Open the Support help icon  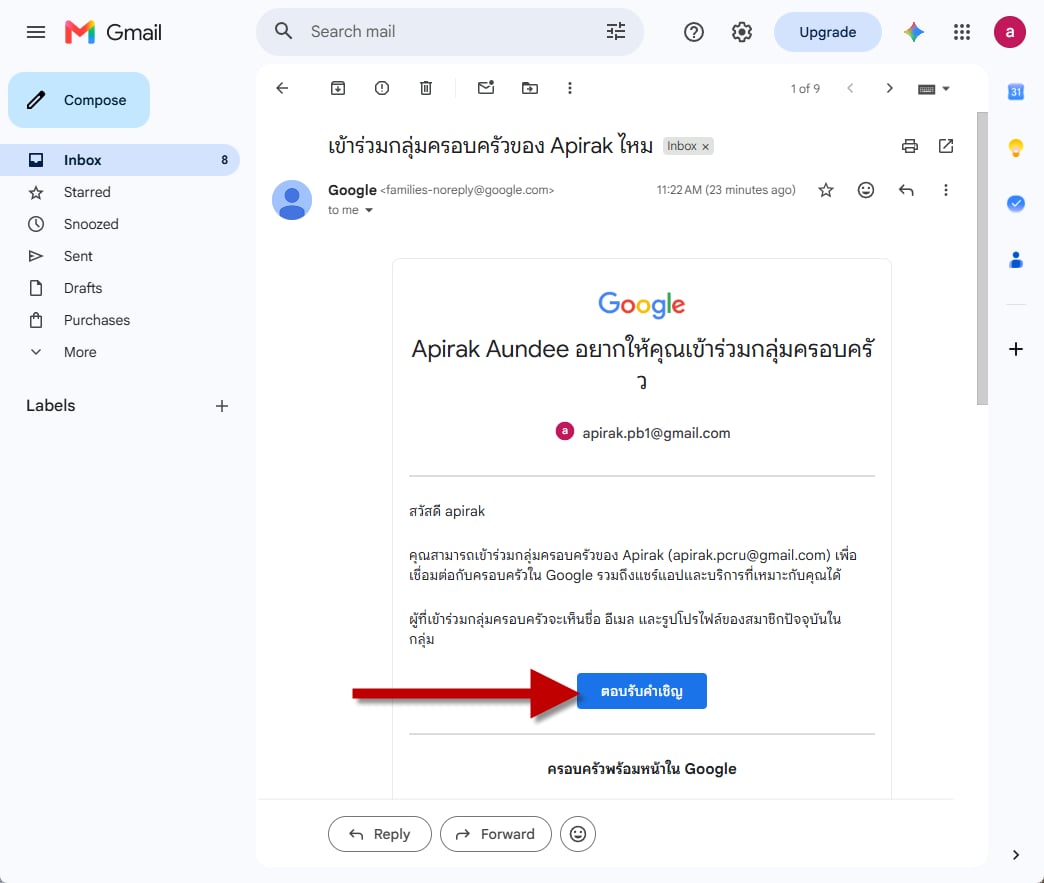pyautogui.click(x=694, y=32)
